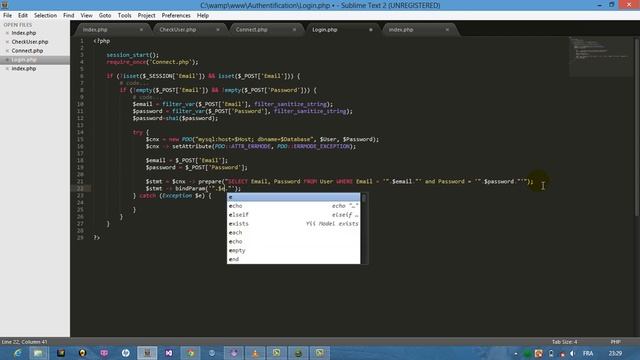Viewport: 640px width, 360px height.
Task: Close the Connect.php tab
Action: click(294, 30)
